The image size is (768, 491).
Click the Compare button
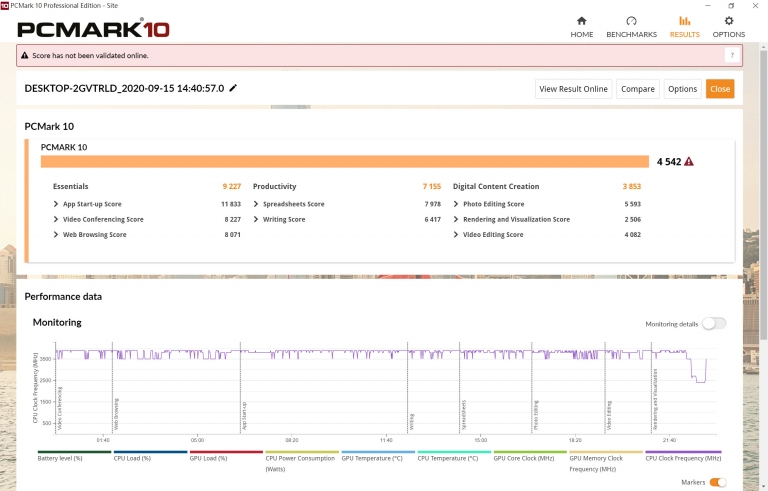[638, 89]
